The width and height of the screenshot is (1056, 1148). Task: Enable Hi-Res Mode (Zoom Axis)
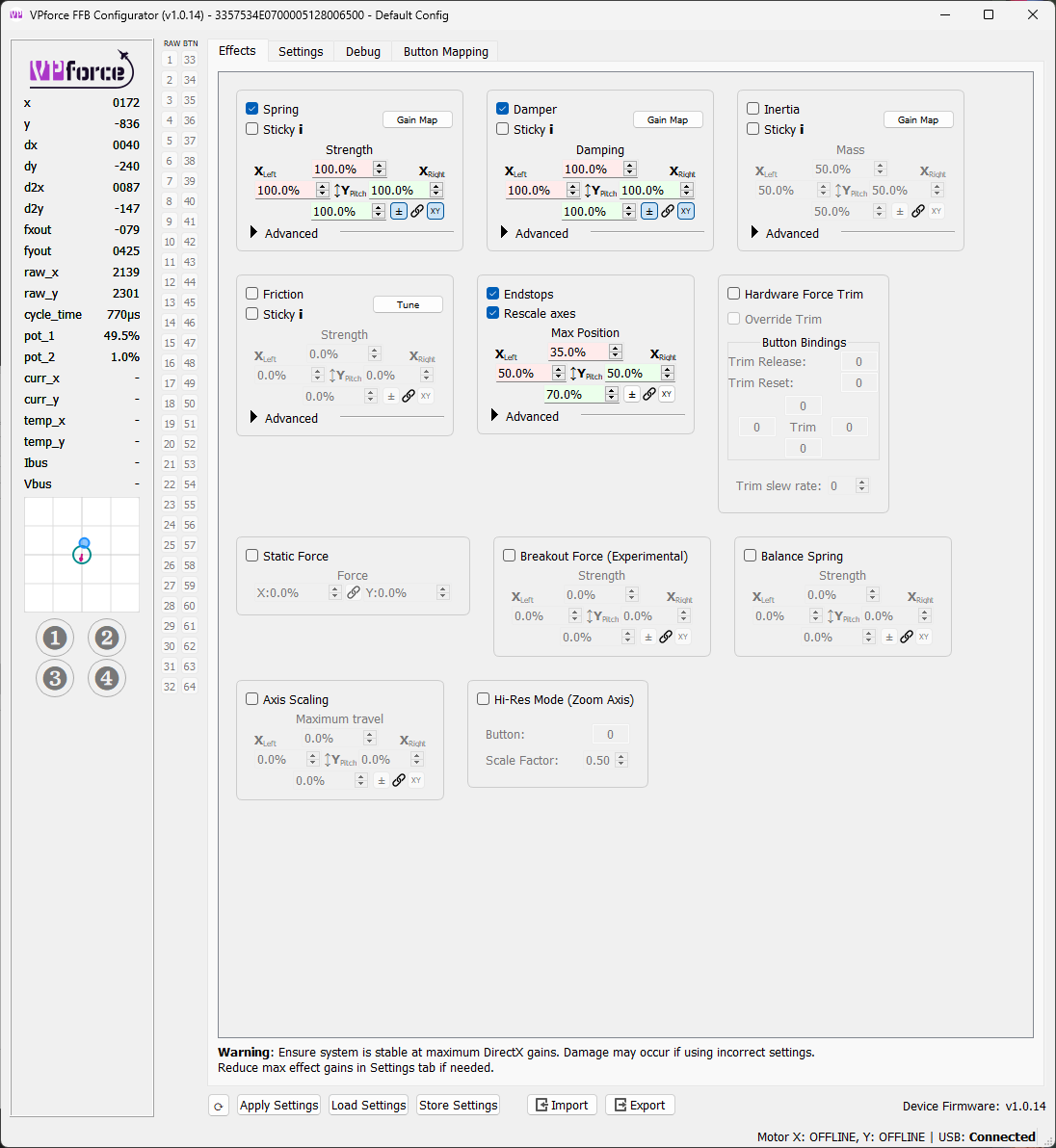[484, 699]
